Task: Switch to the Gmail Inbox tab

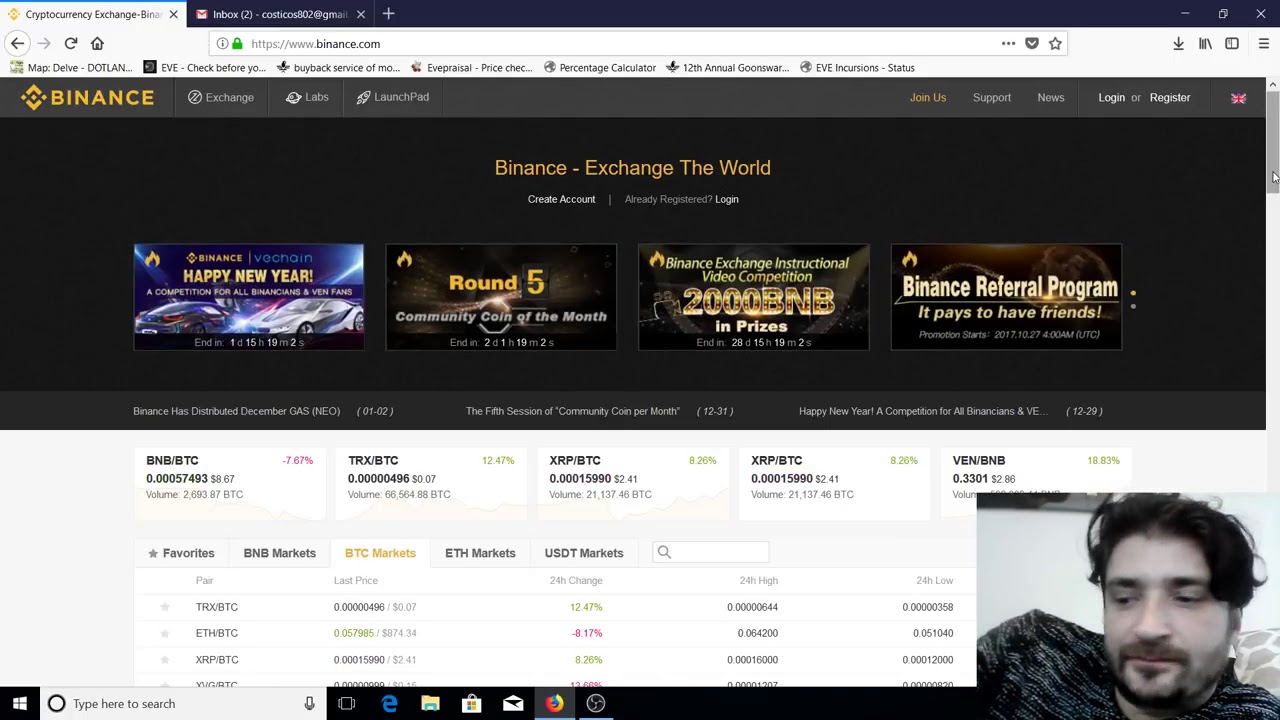Action: (280, 14)
